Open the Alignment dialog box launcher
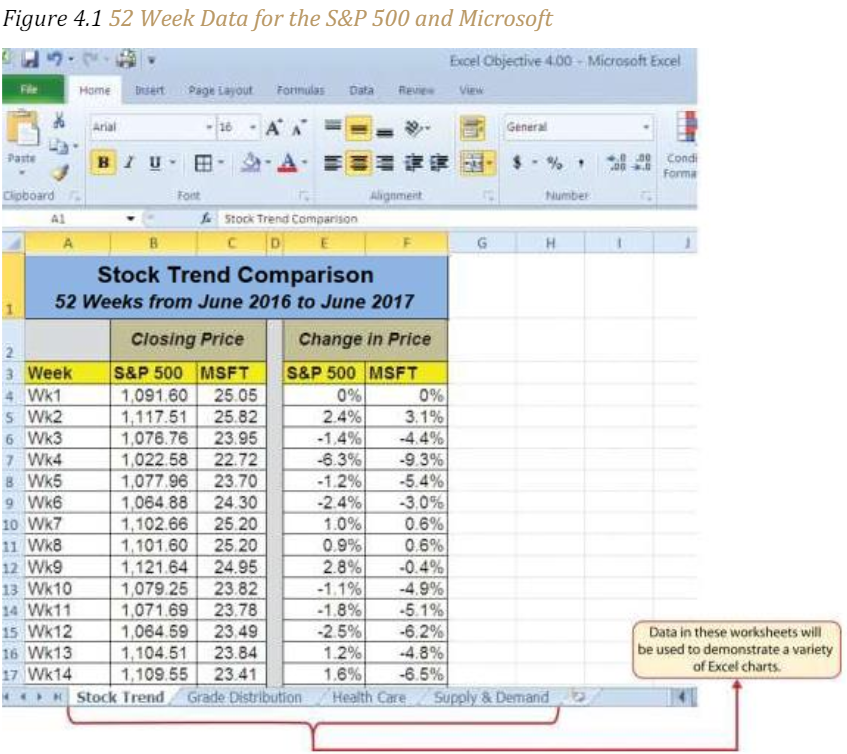Image resolution: width=847 pixels, height=754 pixels. (488, 196)
